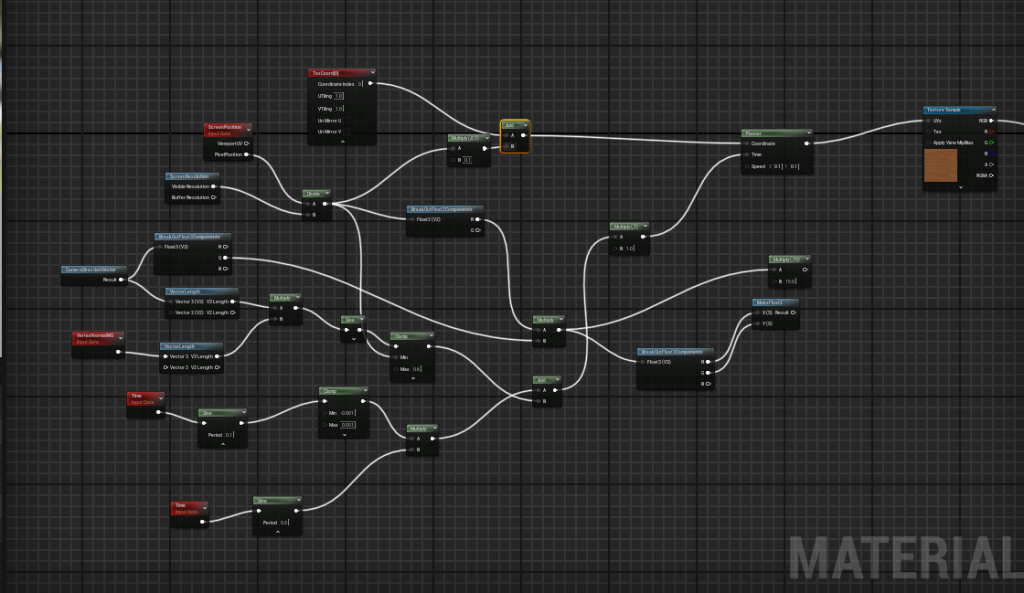1024x593 pixels.
Task: Click BreakOutFloat2Components' G output pin
Action: pos(478,231)
